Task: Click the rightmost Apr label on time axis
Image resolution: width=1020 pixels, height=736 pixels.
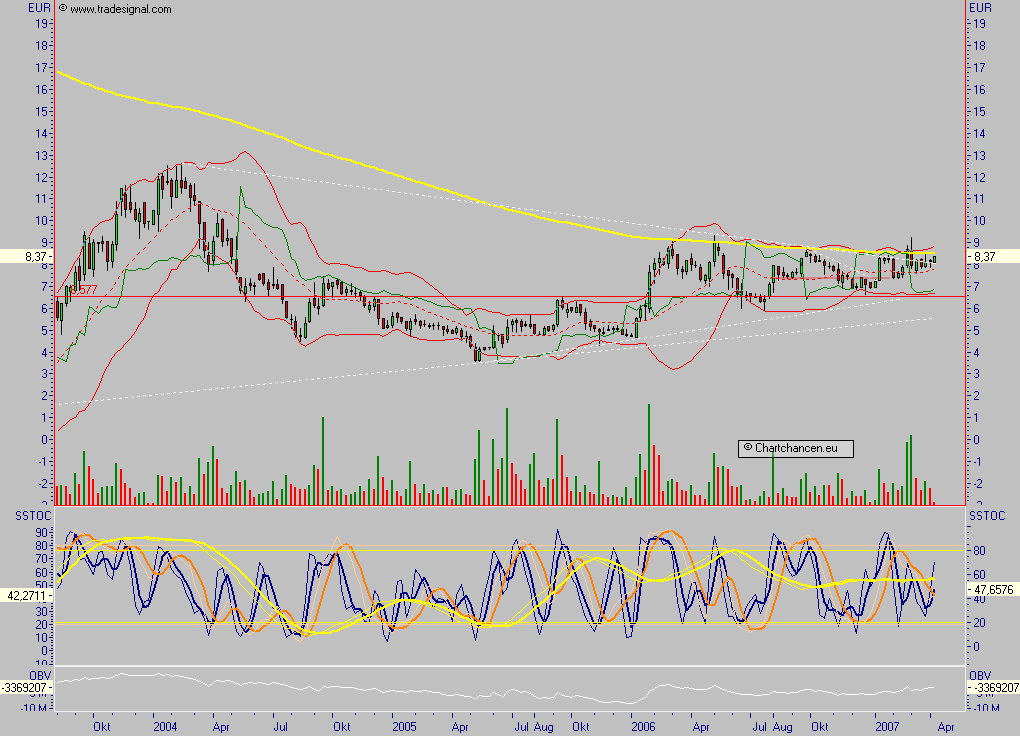Action: (x=945, y=727)
